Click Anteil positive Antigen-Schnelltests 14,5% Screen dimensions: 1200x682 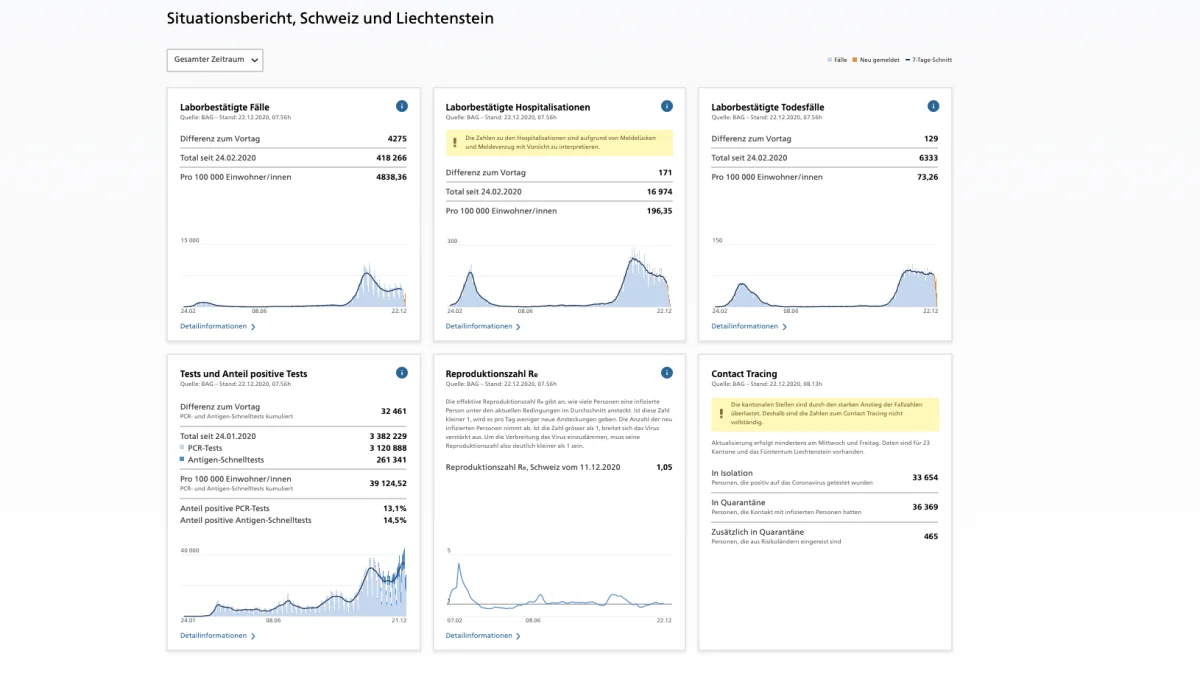(x=396, y=520)
